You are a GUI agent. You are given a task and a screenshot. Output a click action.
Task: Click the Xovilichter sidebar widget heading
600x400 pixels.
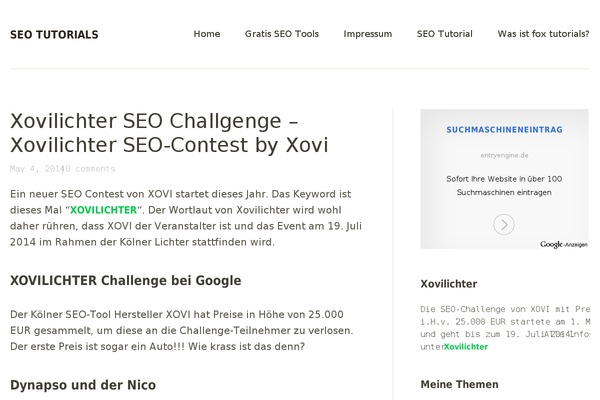tap(448, 284)
